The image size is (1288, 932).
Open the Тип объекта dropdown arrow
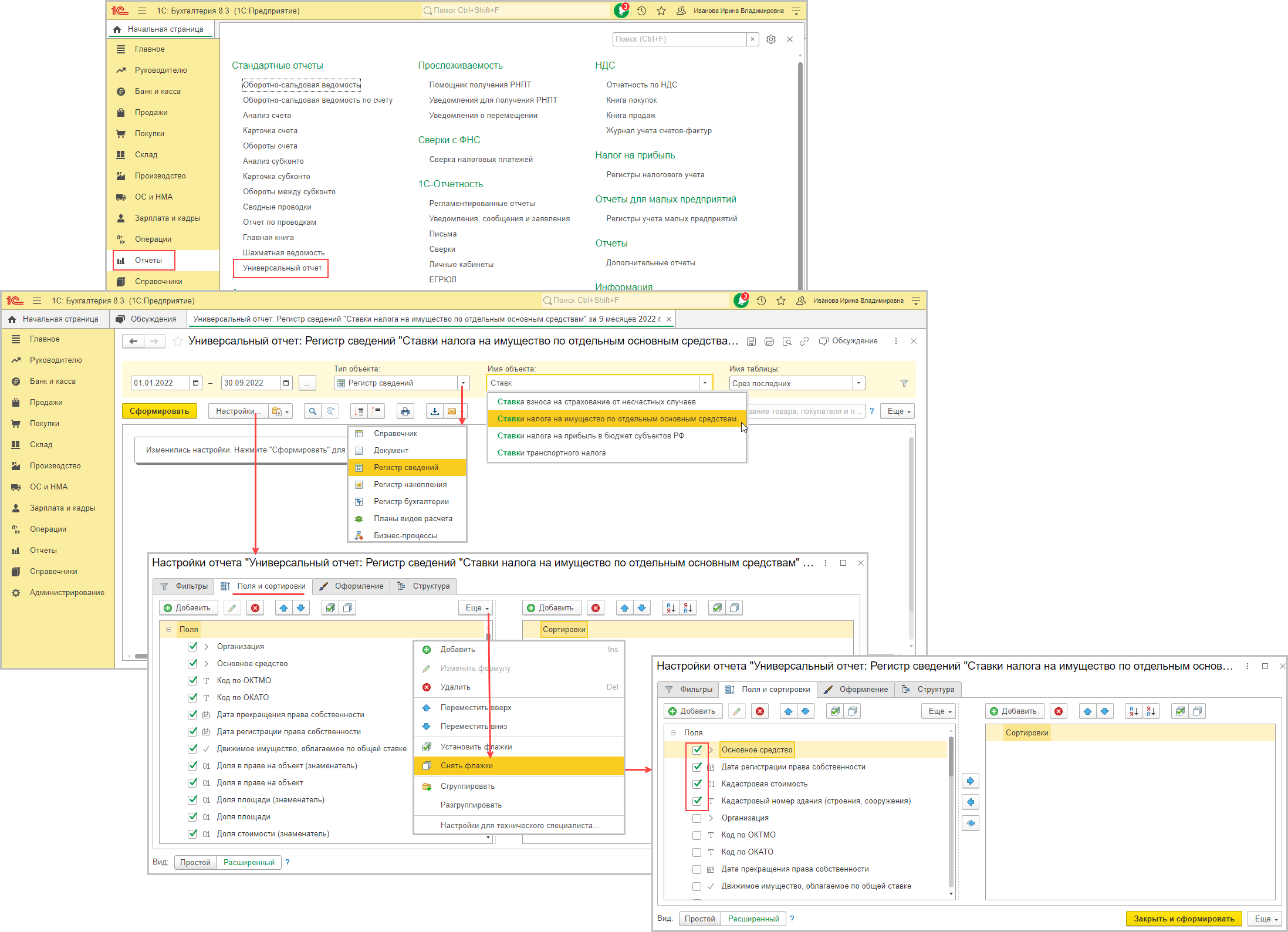pos(464,383)
